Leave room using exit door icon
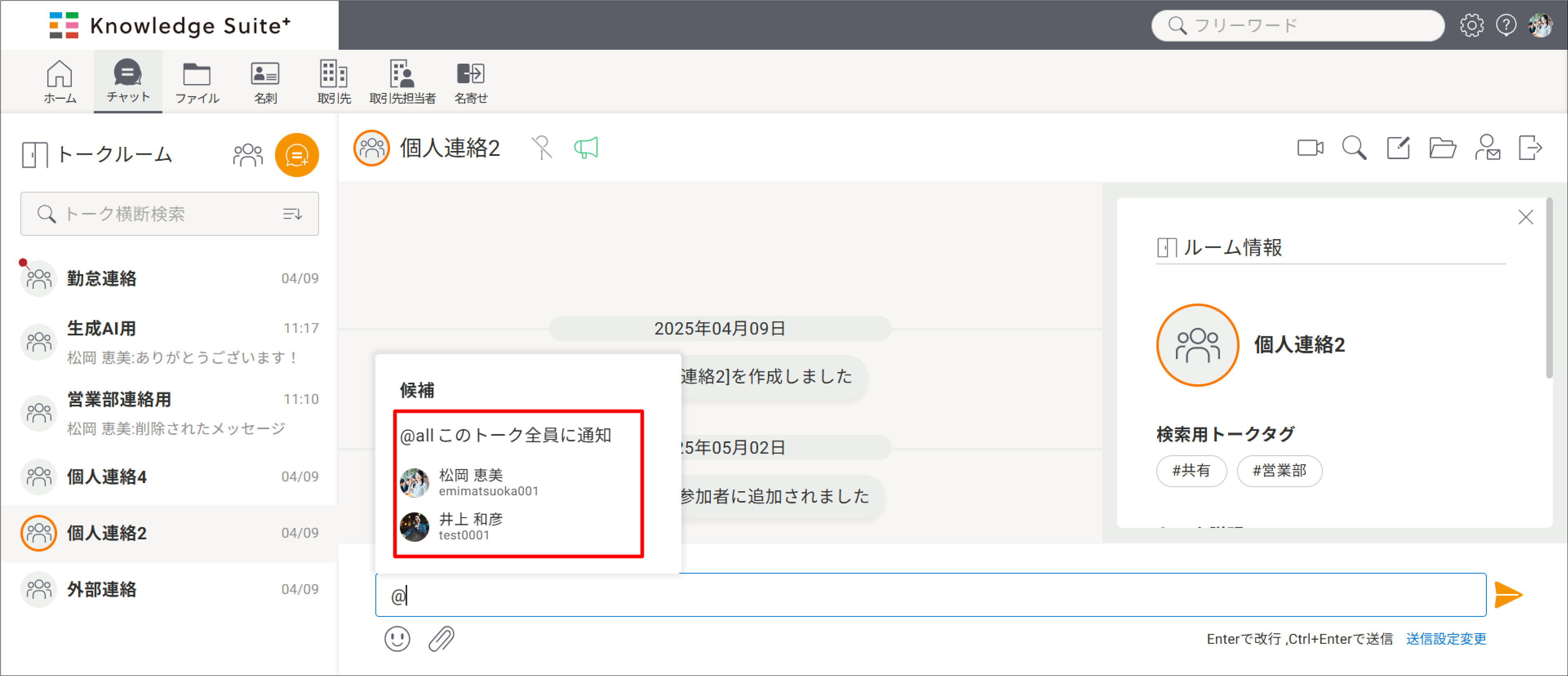The height and width of the screenshot is (676, 1568). coord(1530,148)
